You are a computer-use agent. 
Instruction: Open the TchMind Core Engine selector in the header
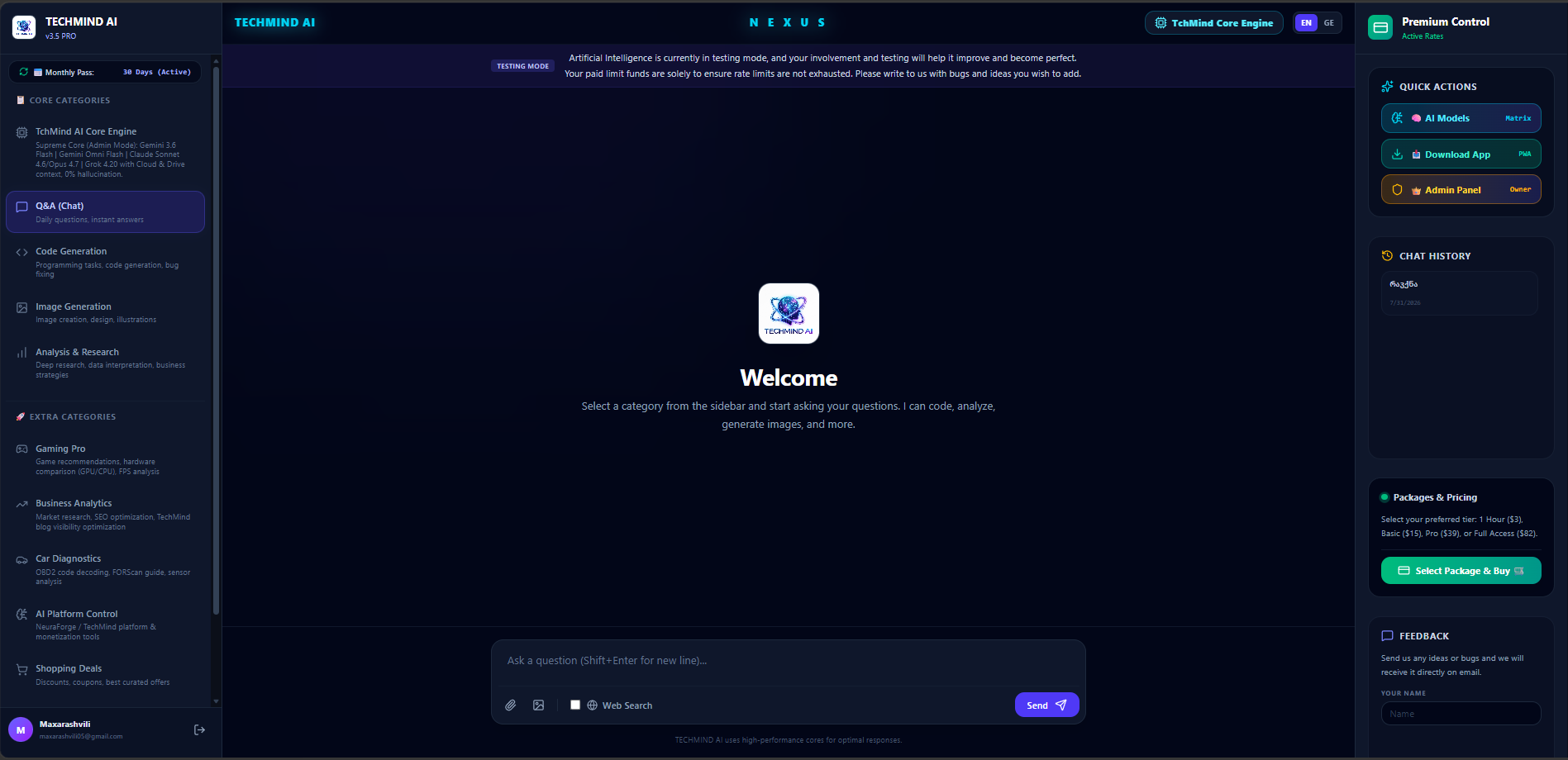(x=1213, y=23)
